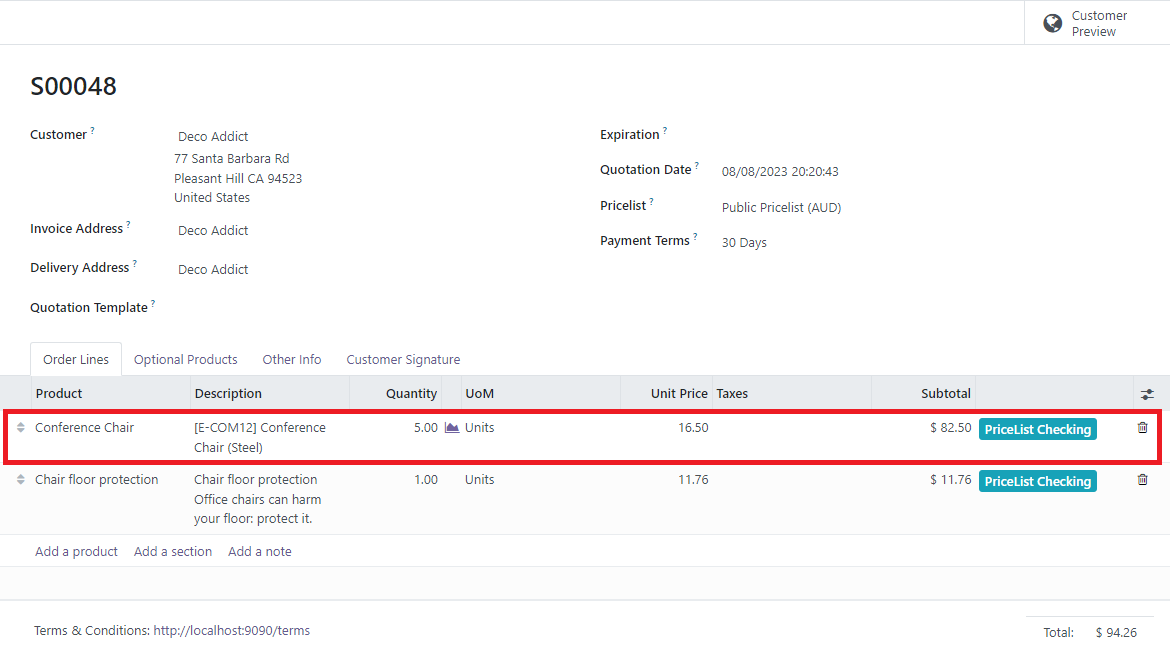This screenshot has width=1170, height=665.
Task: Open the Pricelist field Public Pricelist (AUD)
Action: pos(781,208)
